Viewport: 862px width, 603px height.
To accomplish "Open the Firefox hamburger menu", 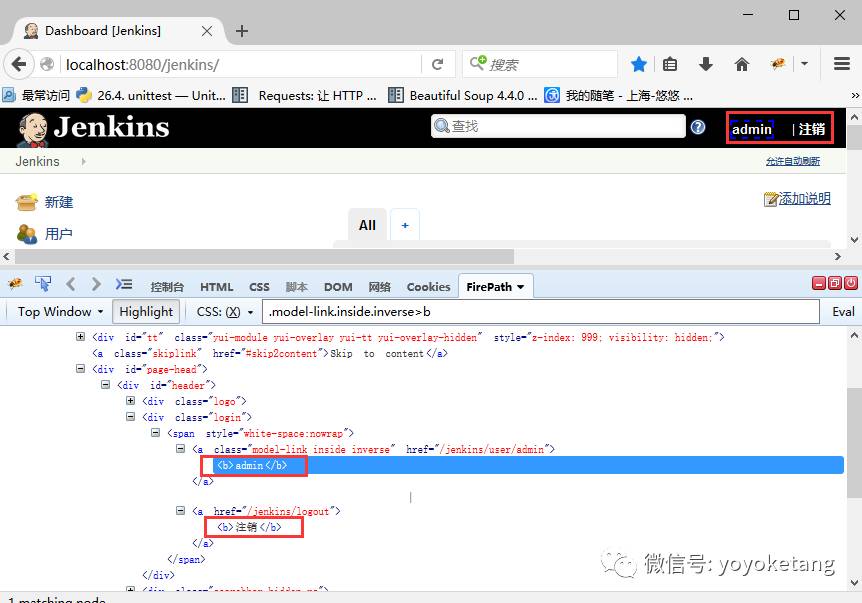I will [x=842, y=64].
